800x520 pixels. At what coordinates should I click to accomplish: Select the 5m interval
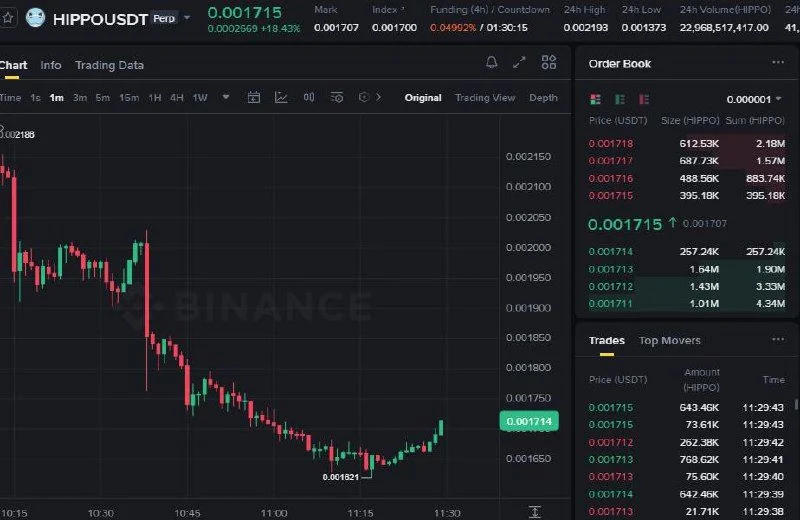pos(103,97)
